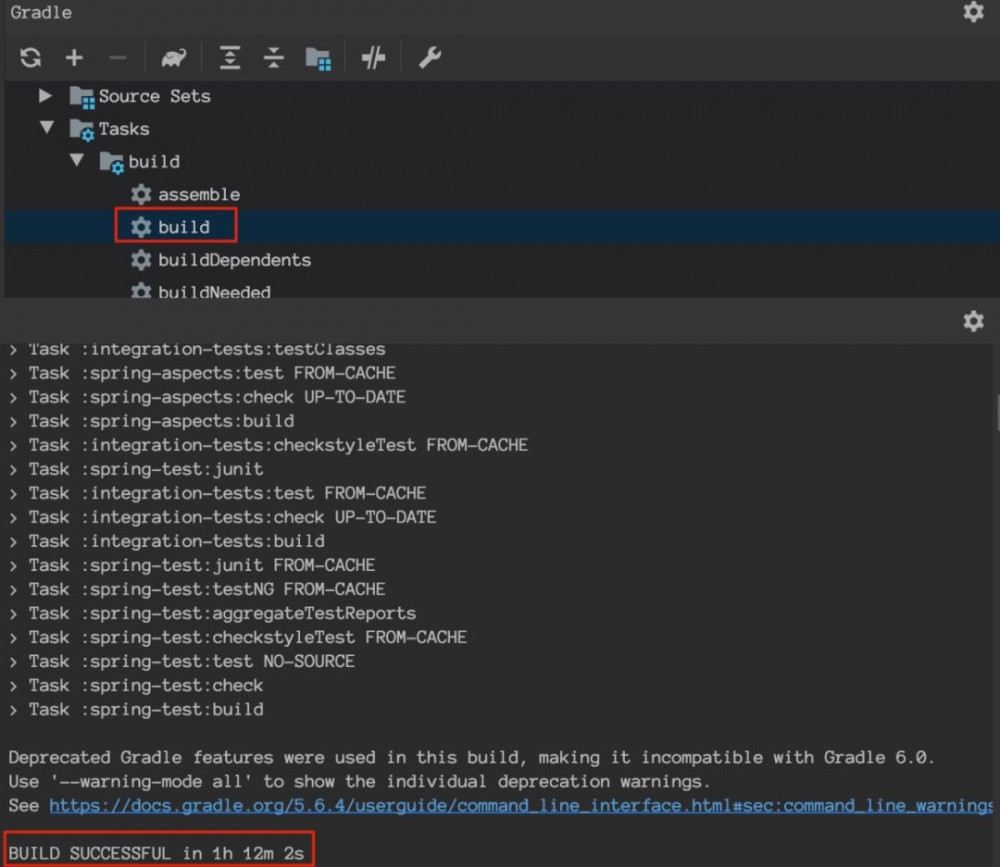This screenshot has height=867, width=1000.
Task: Open build tool settings via wrench icon
Action: (x=430, y=58)
